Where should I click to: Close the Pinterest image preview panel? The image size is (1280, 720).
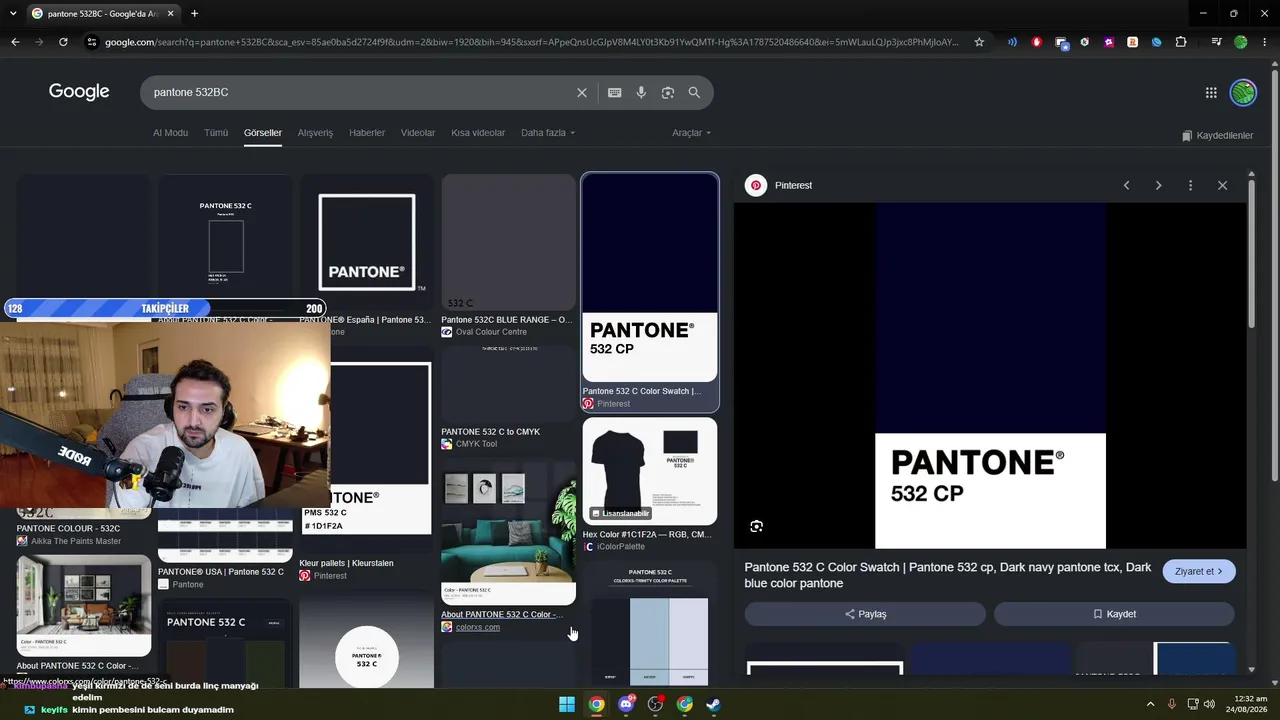tap(1222, 185)
